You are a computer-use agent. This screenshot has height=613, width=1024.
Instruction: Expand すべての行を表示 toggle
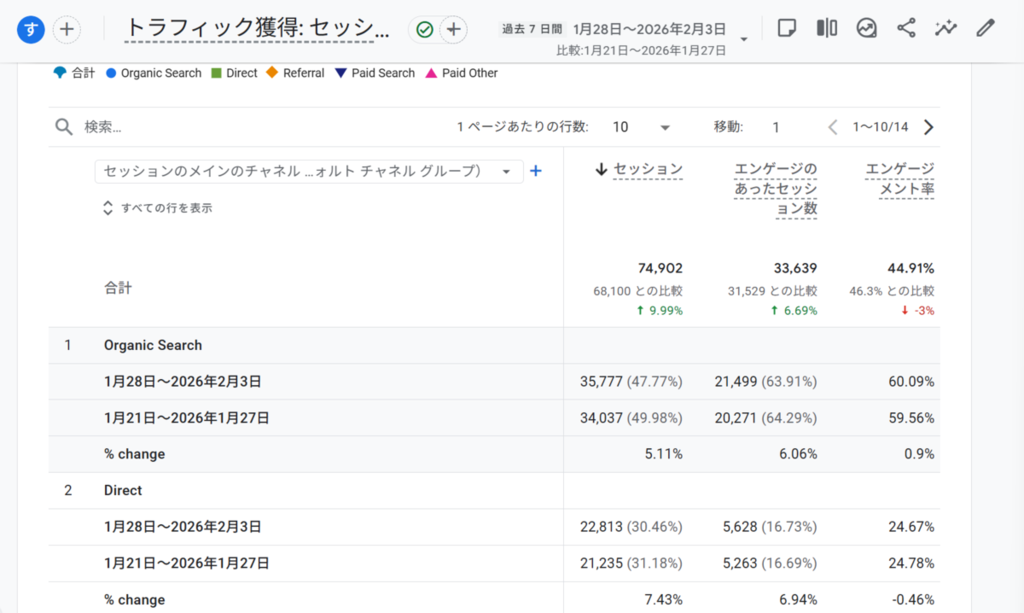157,208
